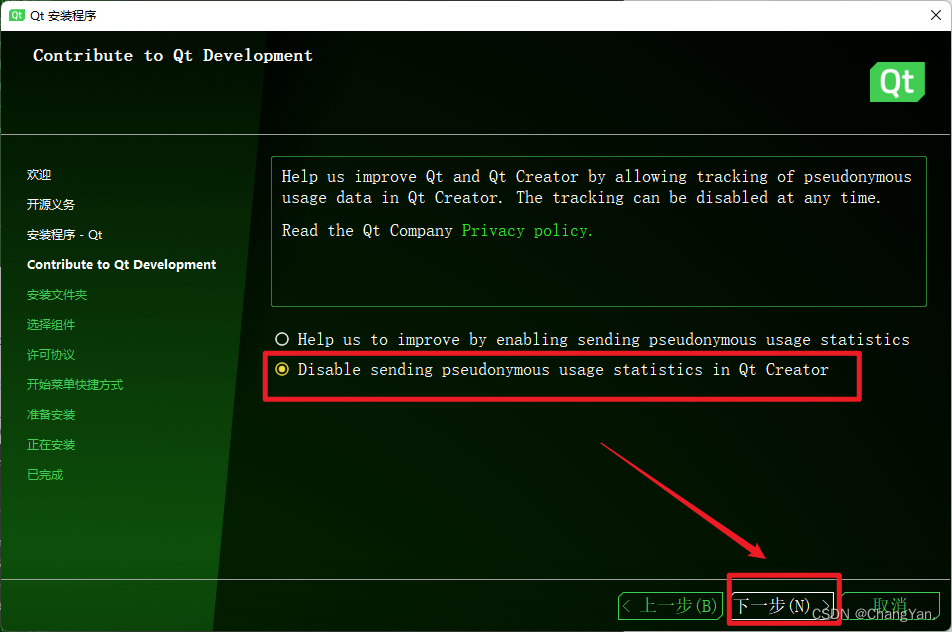Select the 准备安装 step in the sidebar
The height and width of the screenshot is (632, 952).
51,415
